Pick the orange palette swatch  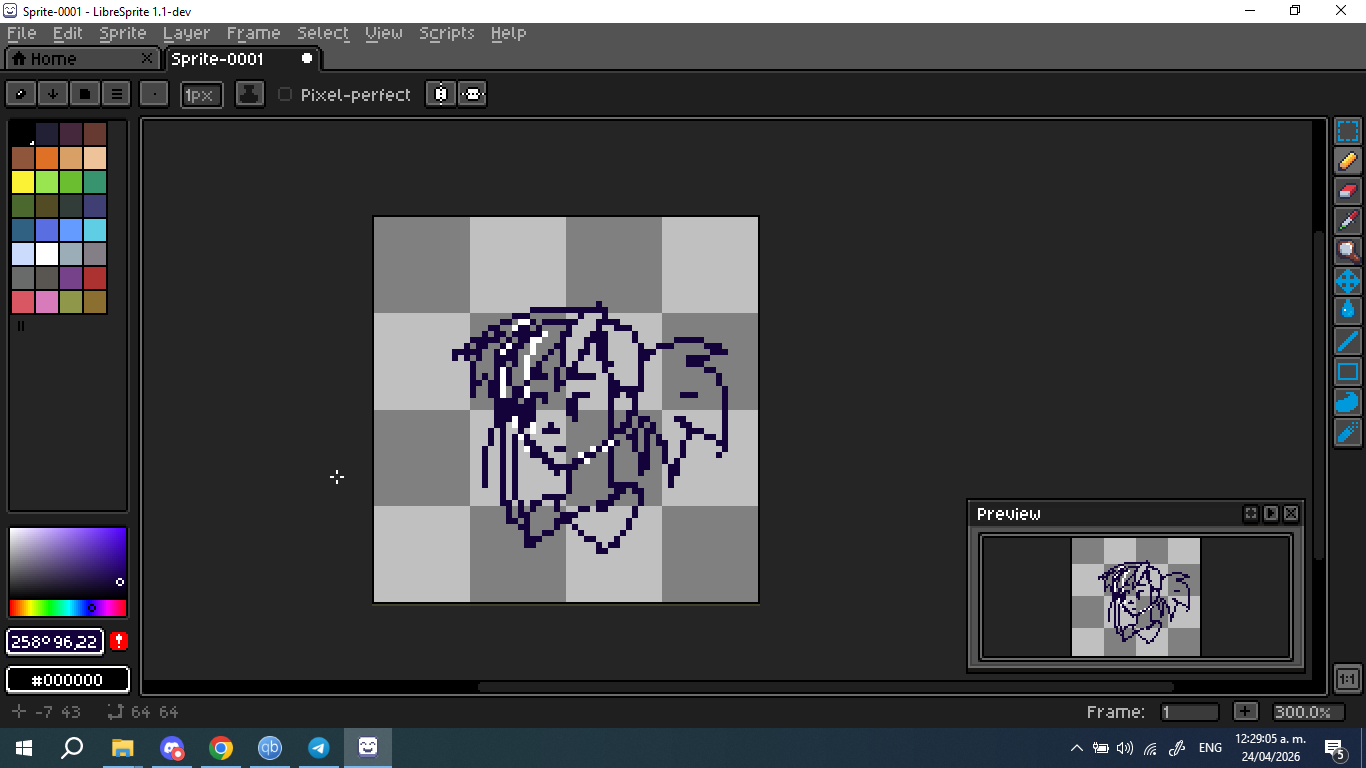coord(47,158)
